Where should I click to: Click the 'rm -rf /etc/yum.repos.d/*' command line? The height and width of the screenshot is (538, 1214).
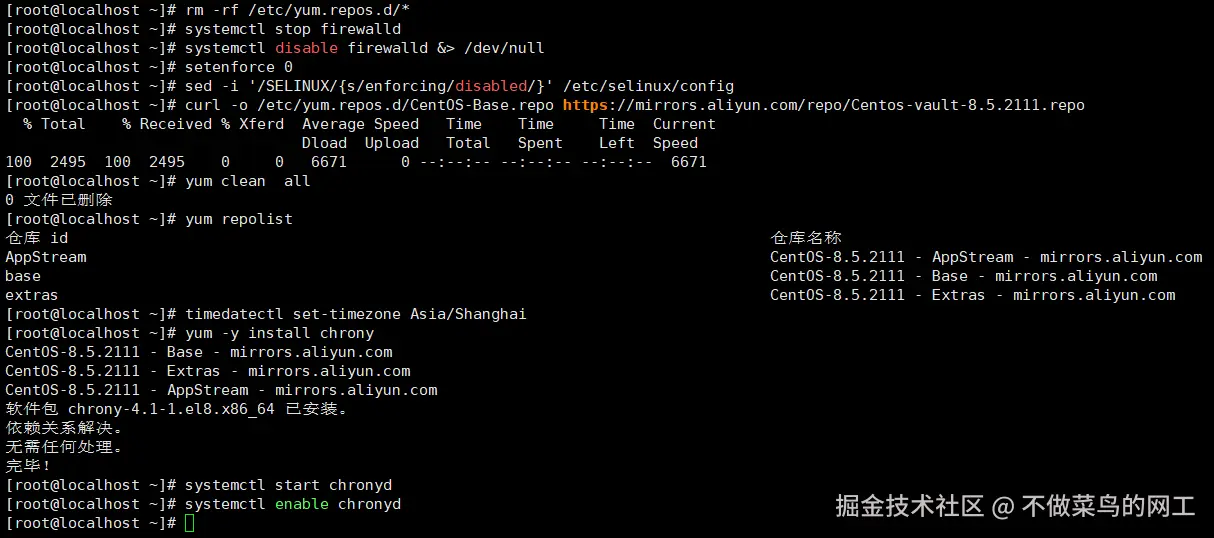298,10
